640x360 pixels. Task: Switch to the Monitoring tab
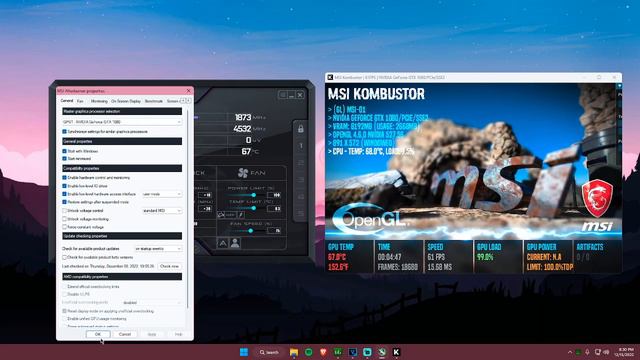[x=99, y=101]
